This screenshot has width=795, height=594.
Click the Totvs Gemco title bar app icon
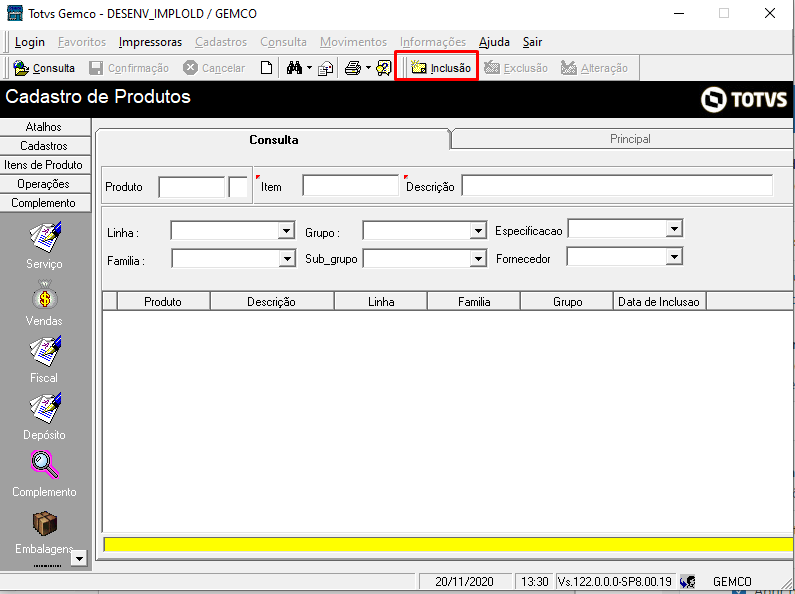tap(14, 13)
